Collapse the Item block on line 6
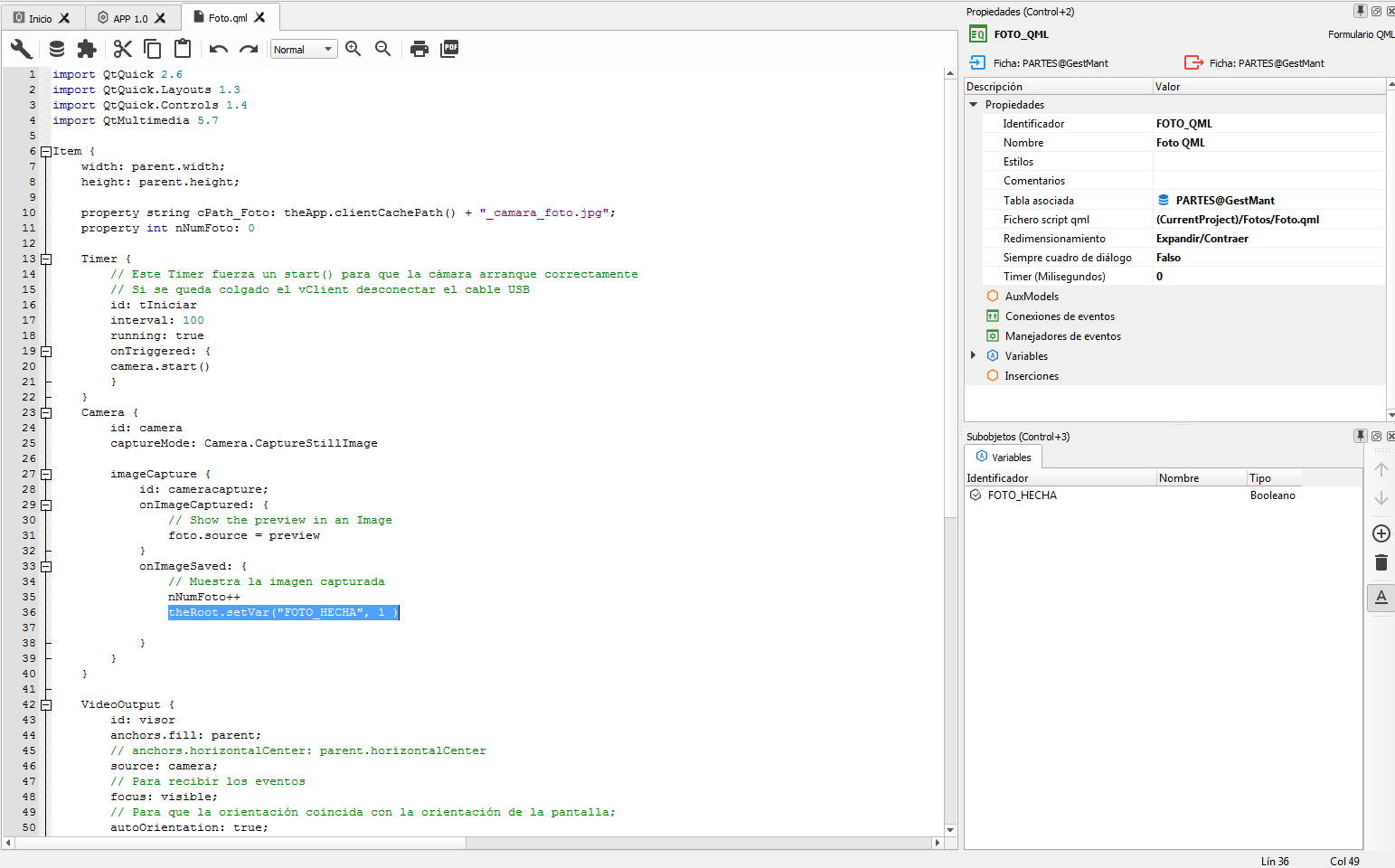This screenshot has height=868, width=1395. 46,152
